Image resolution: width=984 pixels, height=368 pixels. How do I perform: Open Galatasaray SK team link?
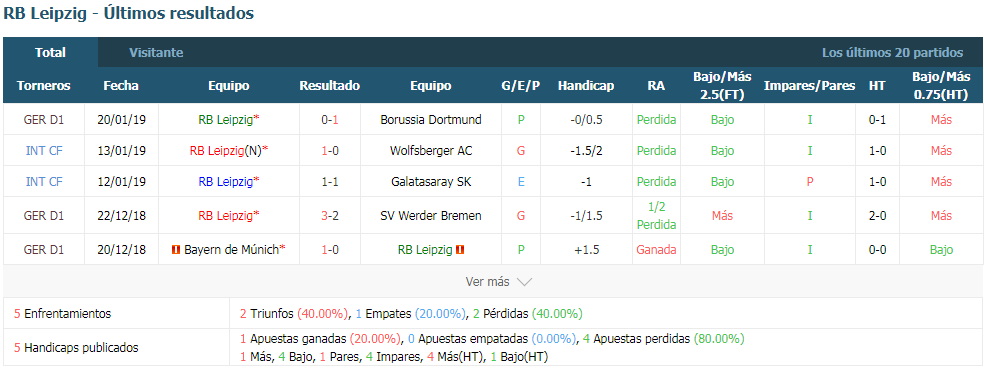click(431, 181)
